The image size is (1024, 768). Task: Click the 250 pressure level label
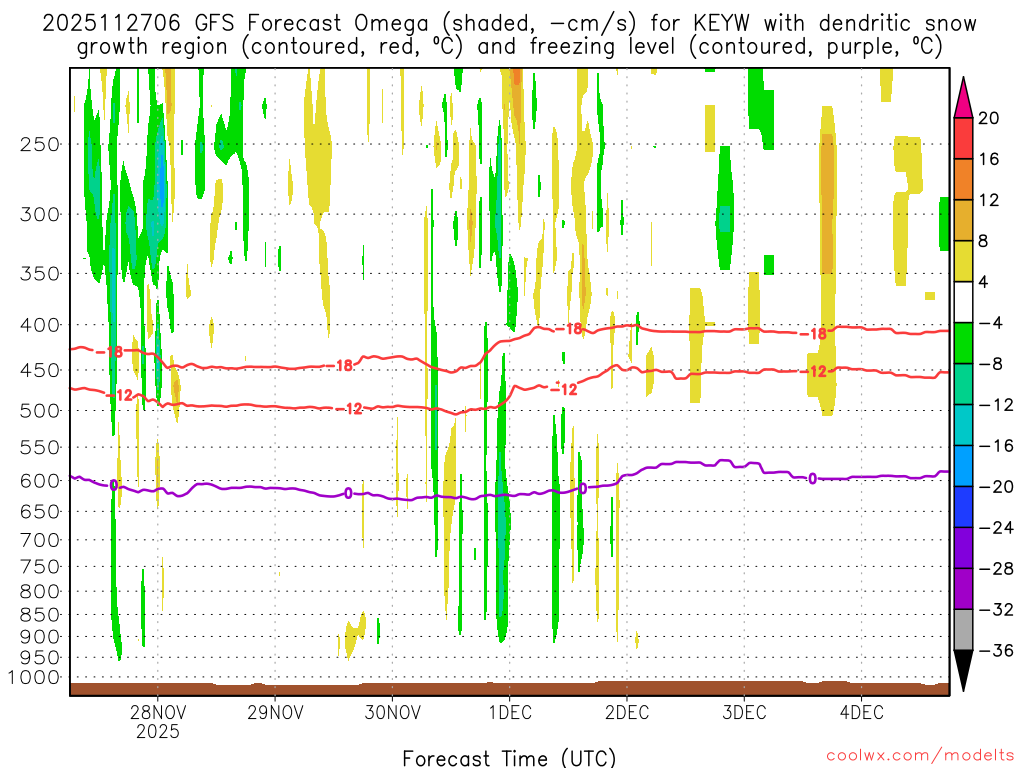pyautogui.click(x=40, y=143)
